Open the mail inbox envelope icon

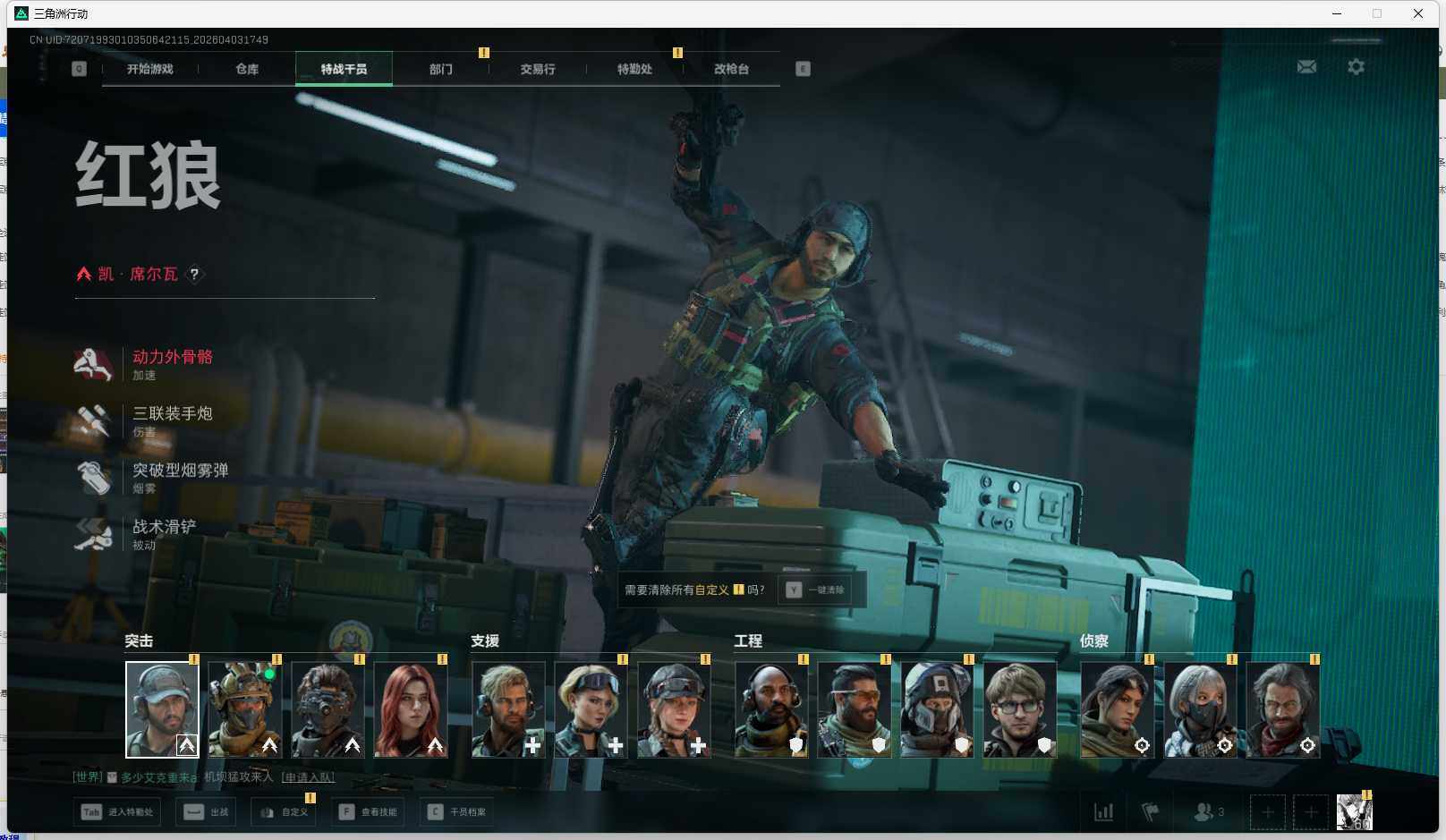click(x=1306, y=67)
